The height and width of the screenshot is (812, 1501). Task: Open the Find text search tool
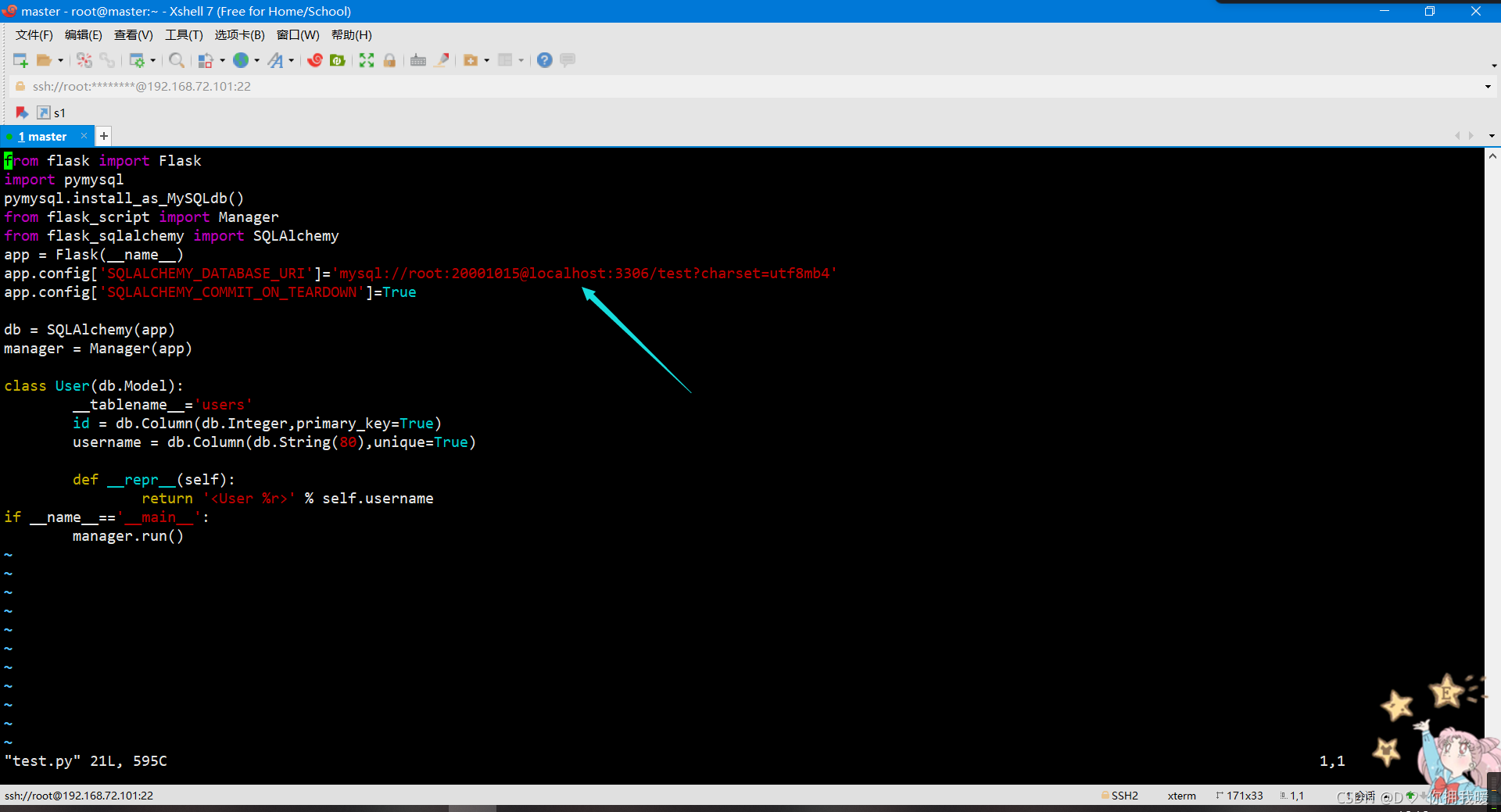point(177,60)
